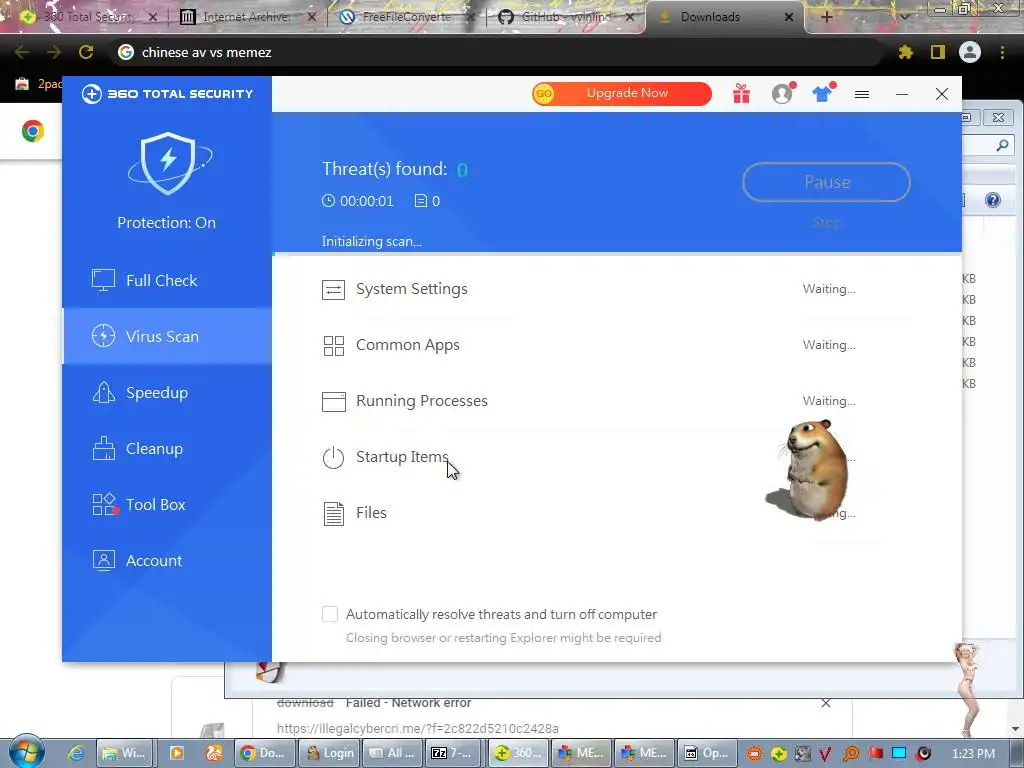Switch to the Internet Archive tab
This screenshot has width=1024, height=768.
click(246, 17)
